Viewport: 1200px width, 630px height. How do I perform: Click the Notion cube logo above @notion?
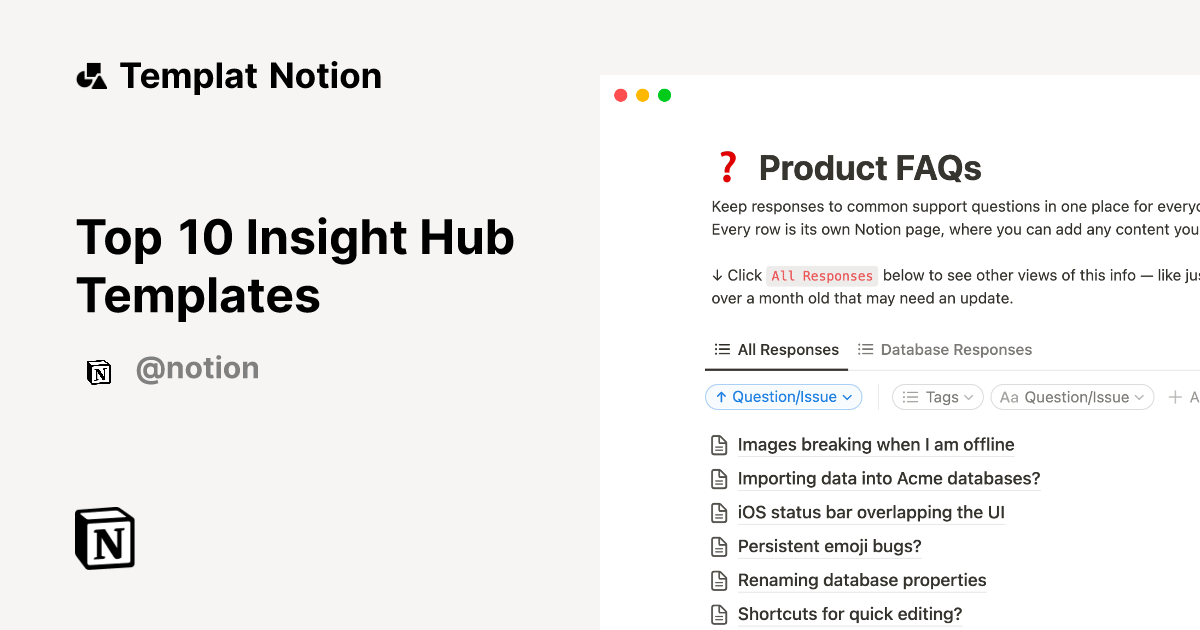(99, 371)
